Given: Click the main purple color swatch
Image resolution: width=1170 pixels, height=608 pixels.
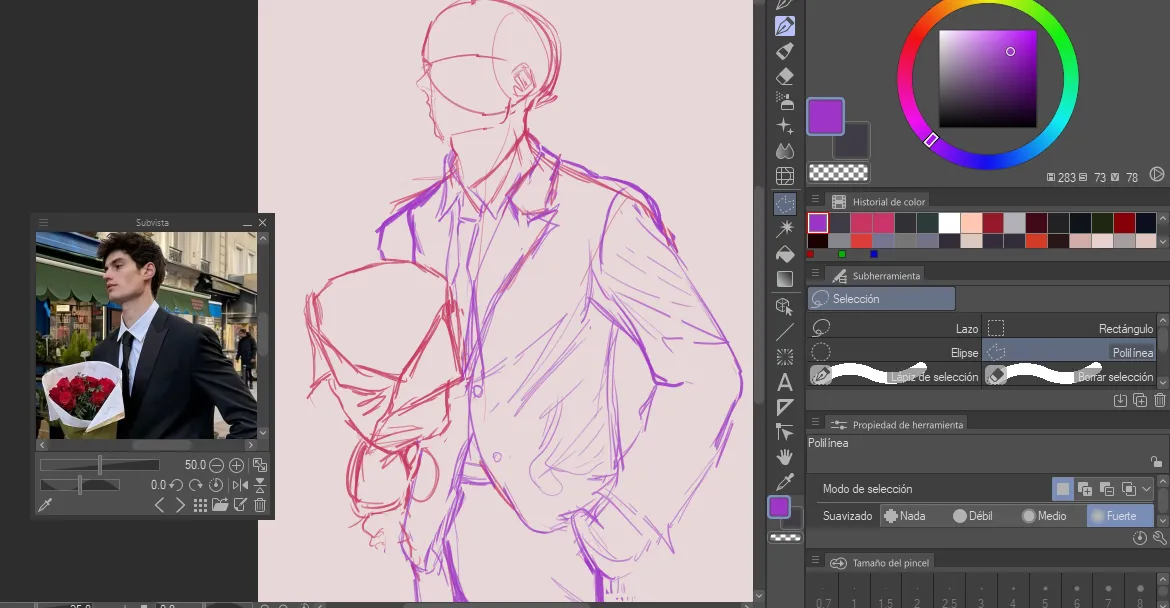Looking at the screenshot, I should coord(825,116).
